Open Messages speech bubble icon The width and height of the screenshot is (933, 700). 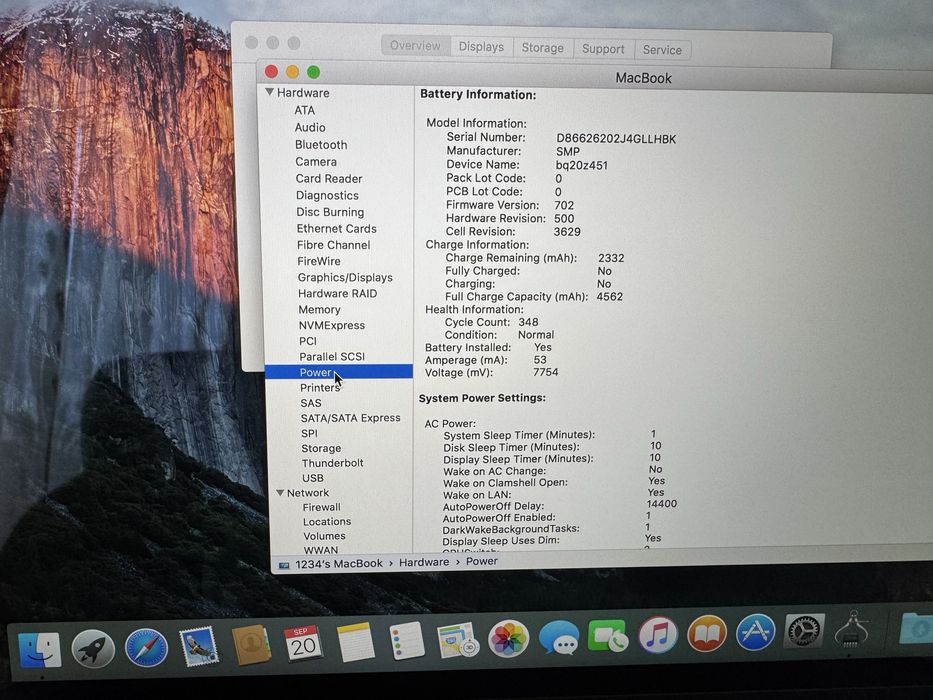[559, 638]
